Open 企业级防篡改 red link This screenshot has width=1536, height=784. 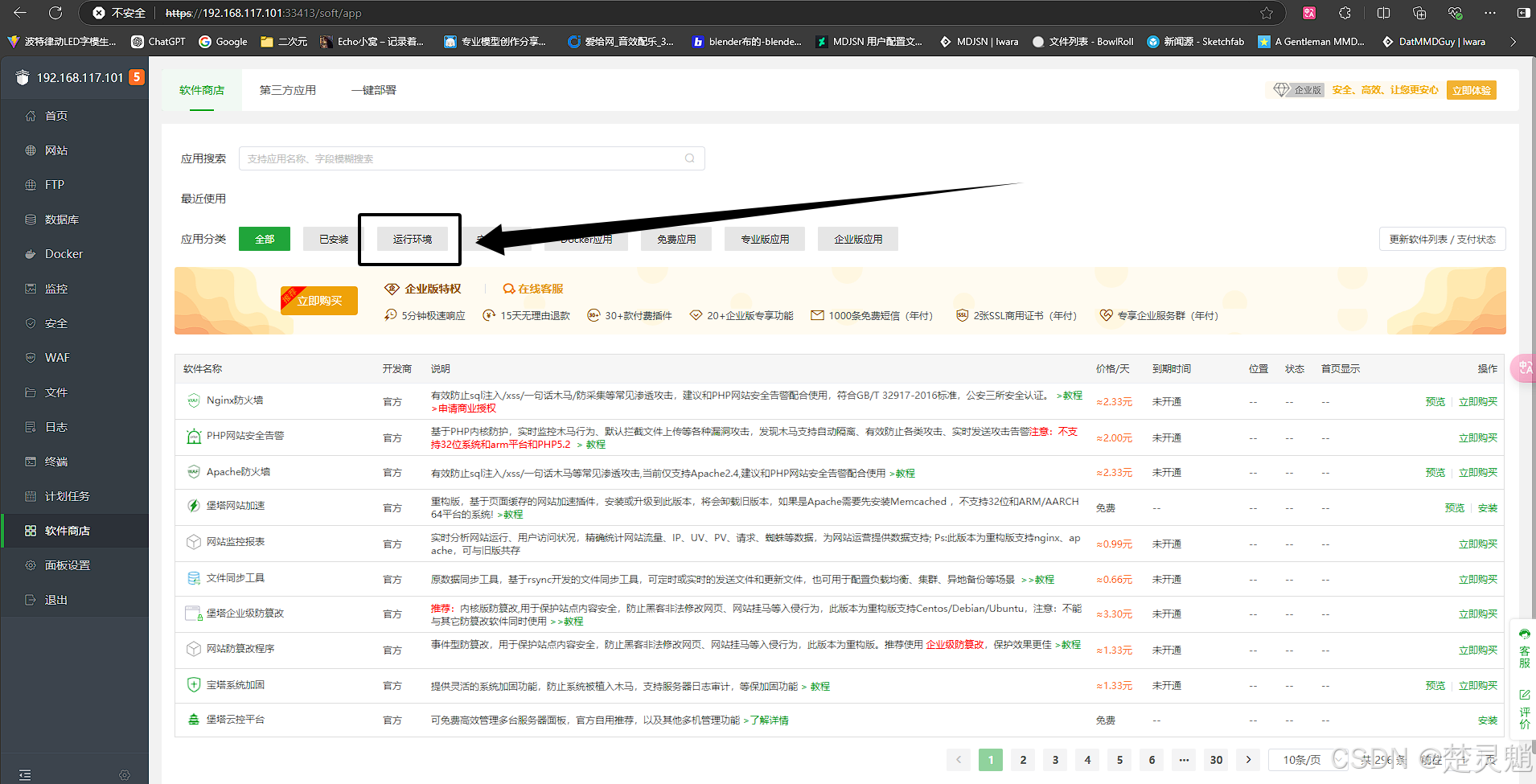point(955,645)
